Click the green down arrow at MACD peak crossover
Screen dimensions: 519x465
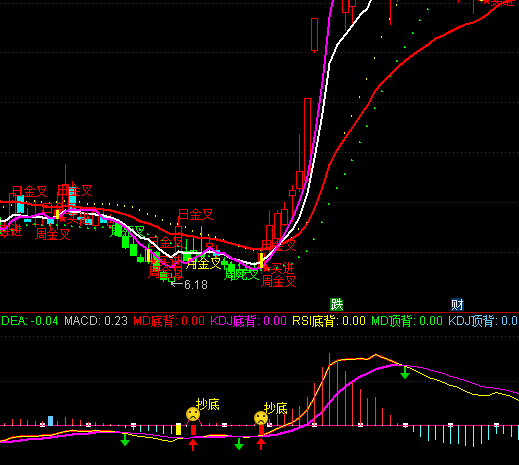tap(405, 373)
